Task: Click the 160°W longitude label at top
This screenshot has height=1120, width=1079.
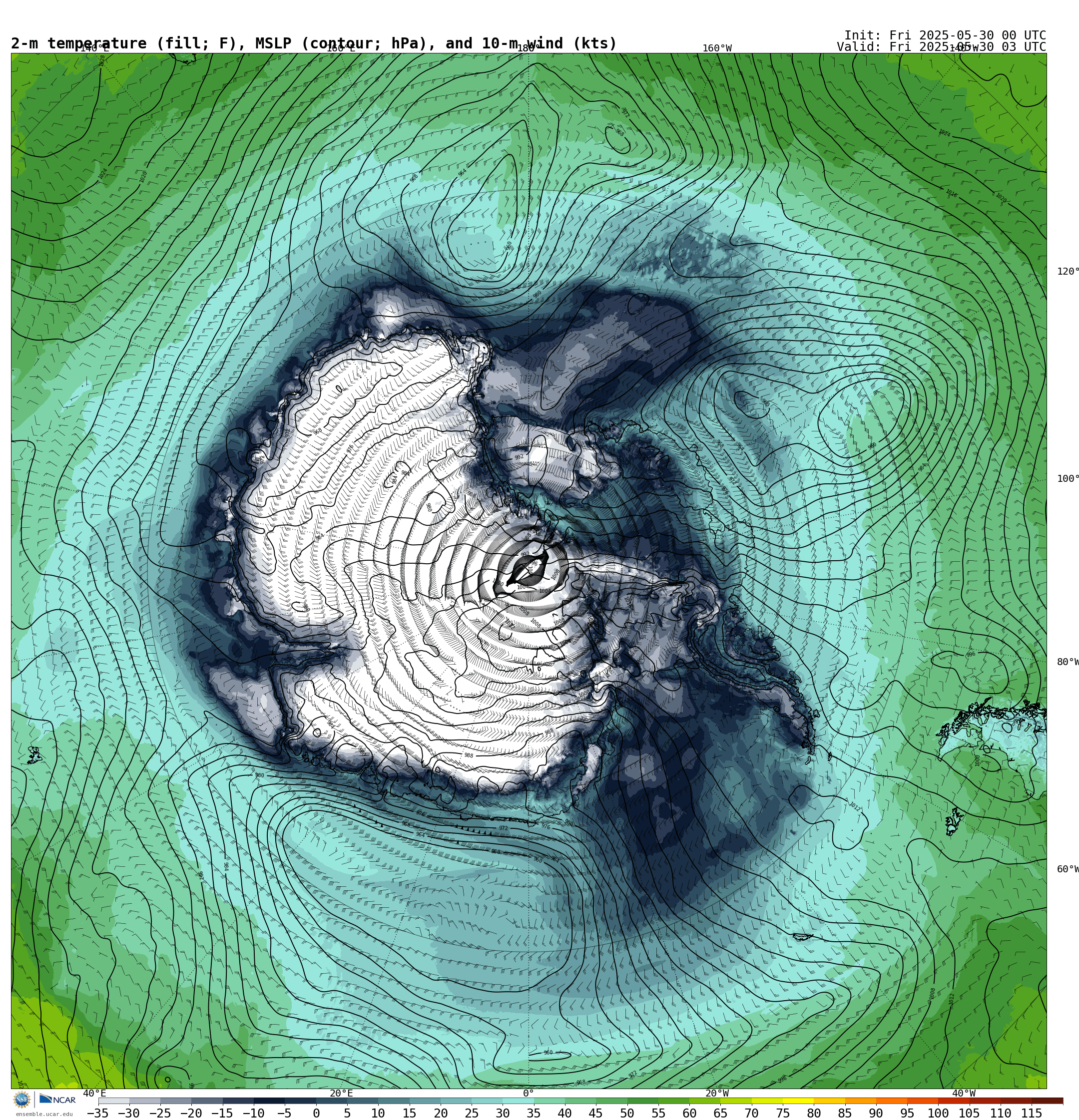Action: click(x=717, y=48)
